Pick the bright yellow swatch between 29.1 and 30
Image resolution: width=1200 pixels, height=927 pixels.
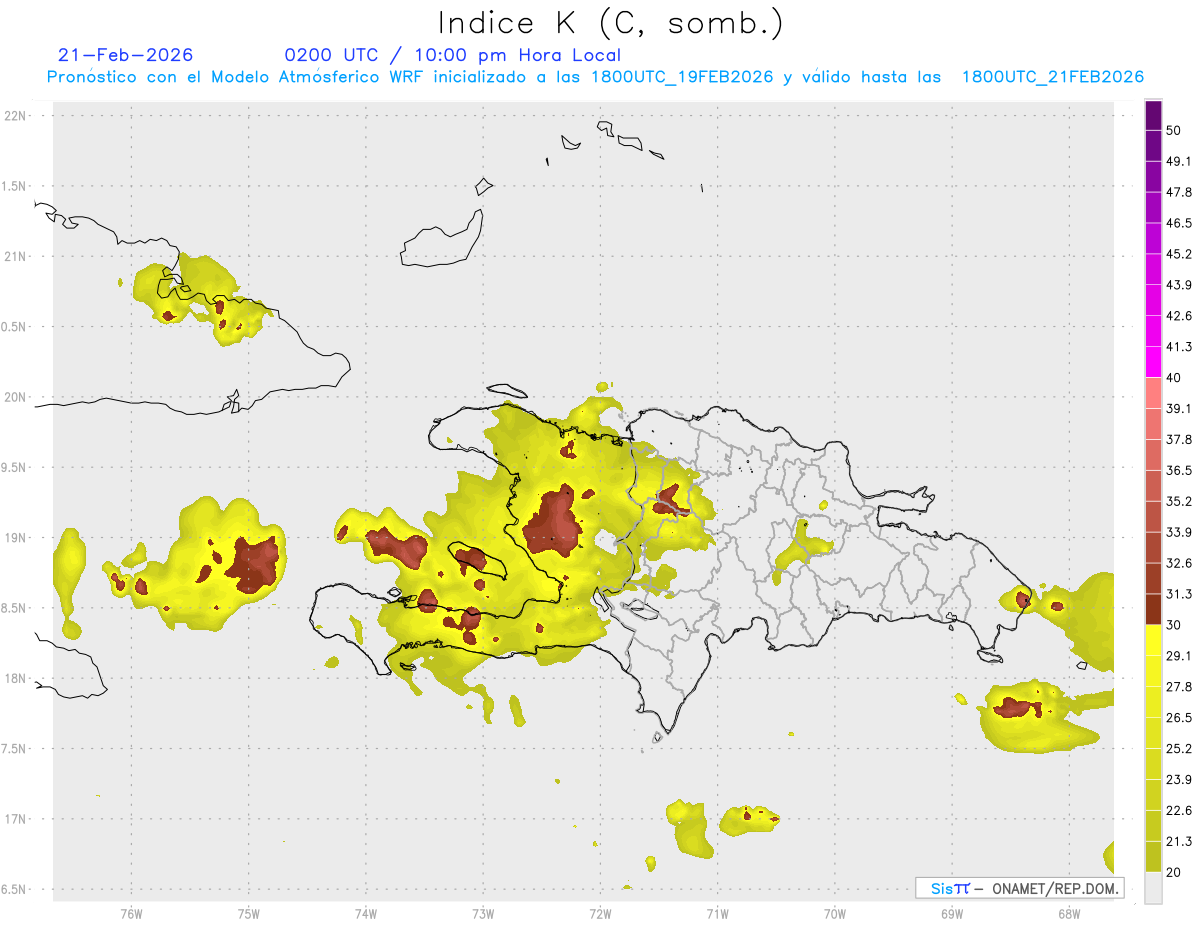[1153, 640]
